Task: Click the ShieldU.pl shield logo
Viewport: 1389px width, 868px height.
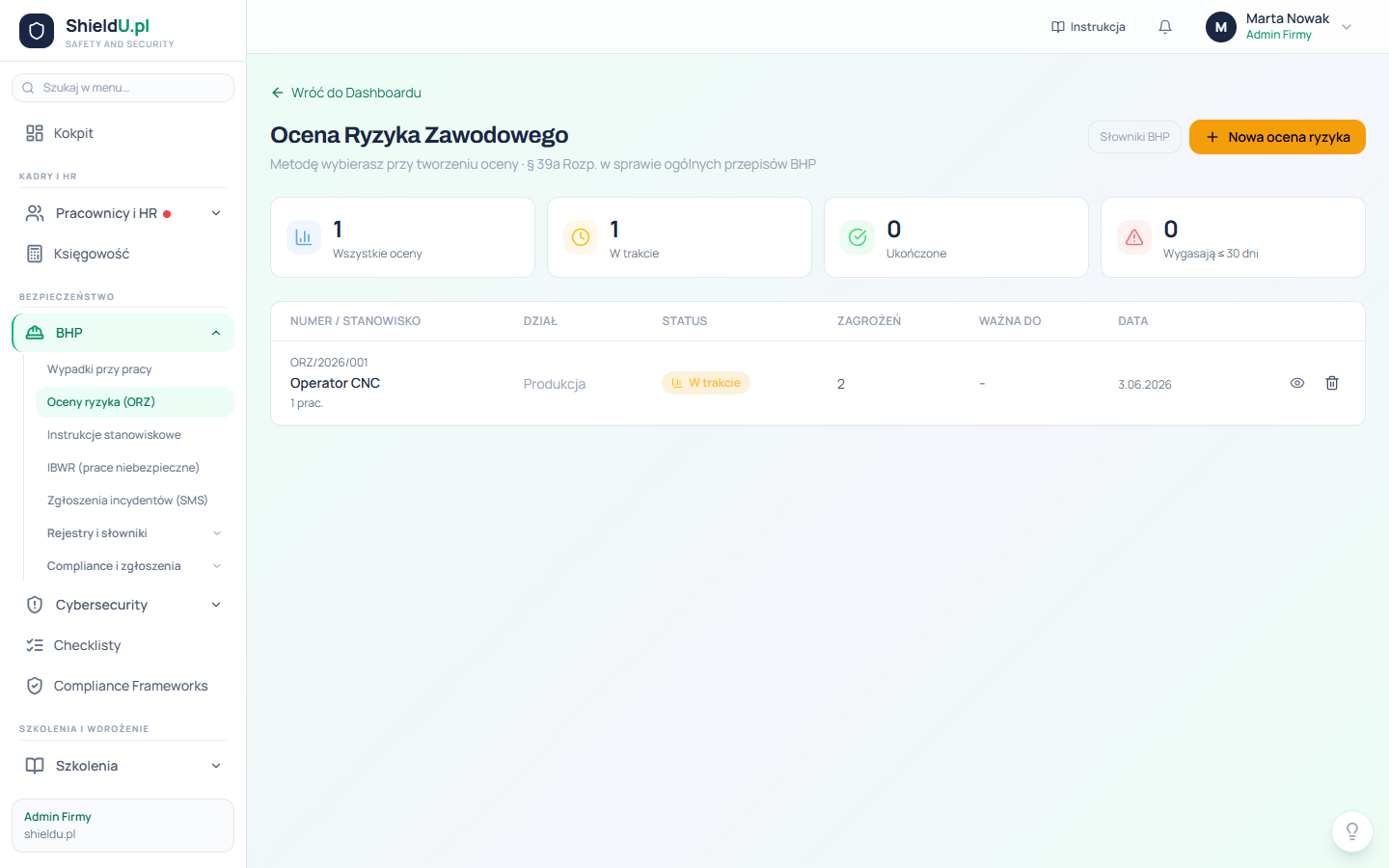Action: point(37,31)
